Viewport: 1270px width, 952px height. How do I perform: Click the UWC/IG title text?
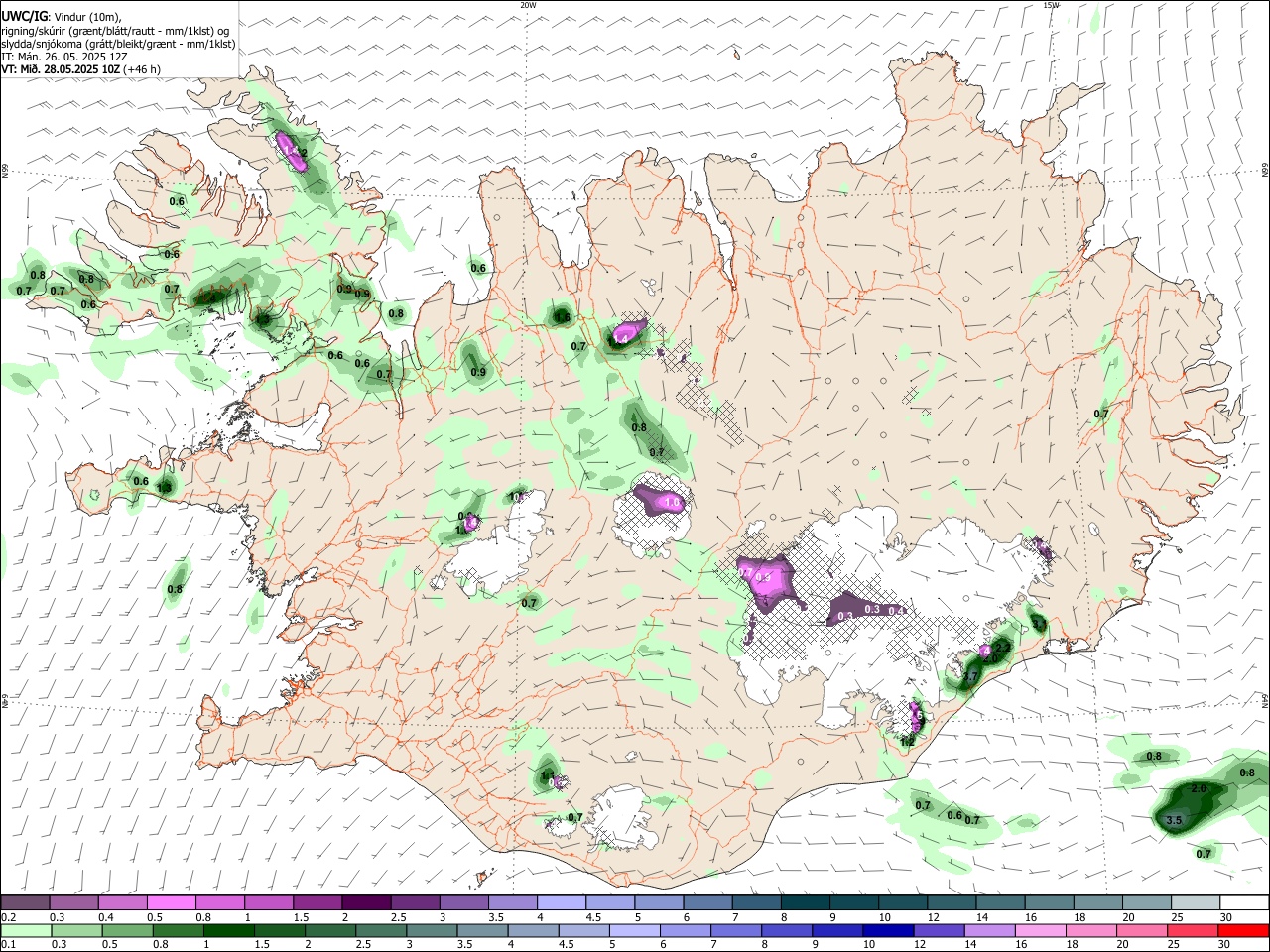(24, 17)
